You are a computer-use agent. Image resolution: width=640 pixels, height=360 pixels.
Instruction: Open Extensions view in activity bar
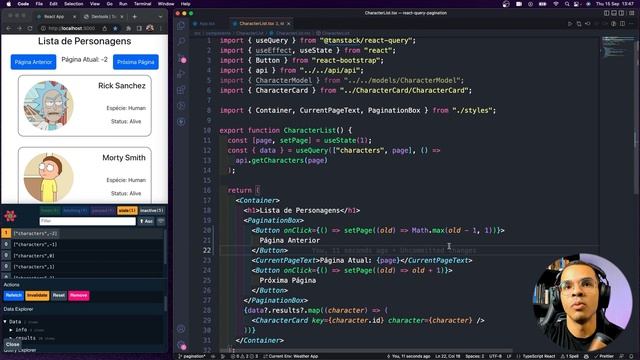[x=181, y=90]
